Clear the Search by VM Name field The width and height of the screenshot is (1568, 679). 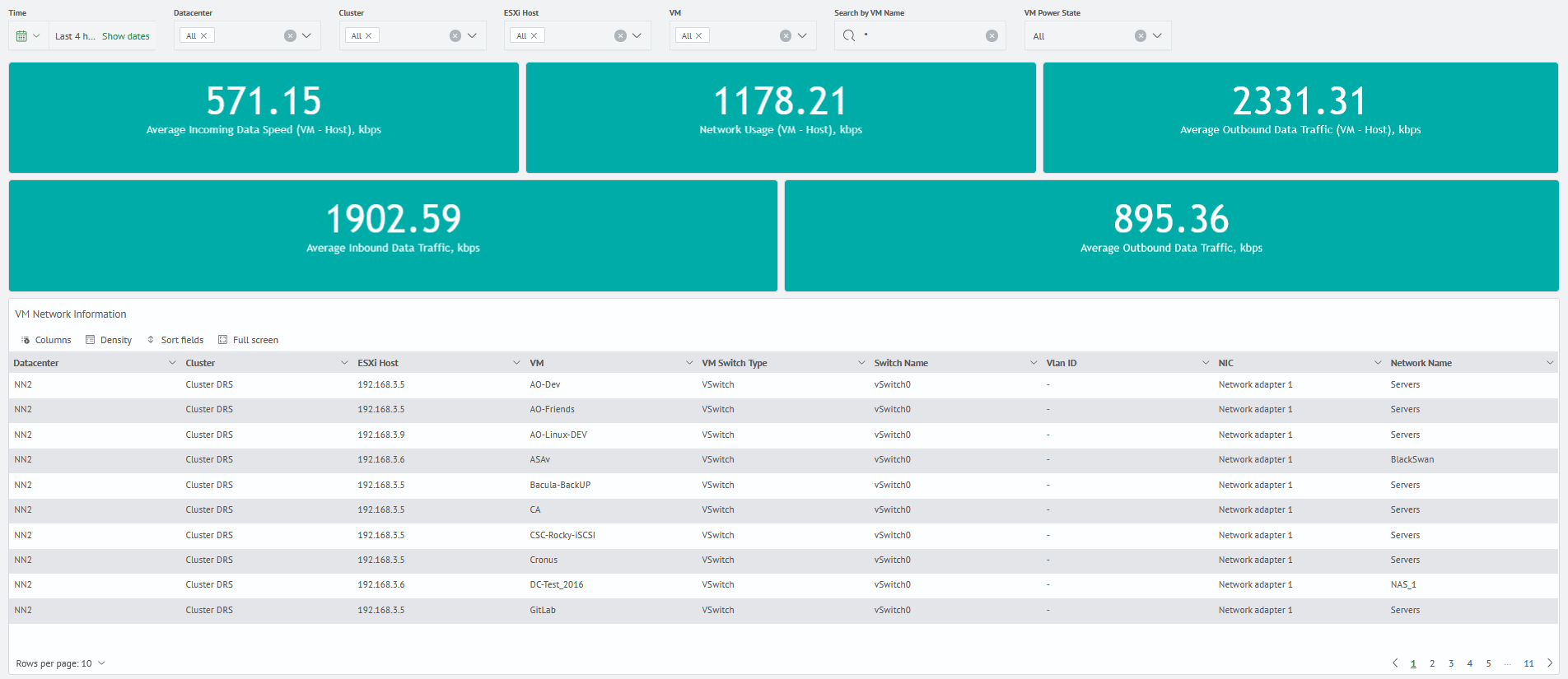point(992,35)
